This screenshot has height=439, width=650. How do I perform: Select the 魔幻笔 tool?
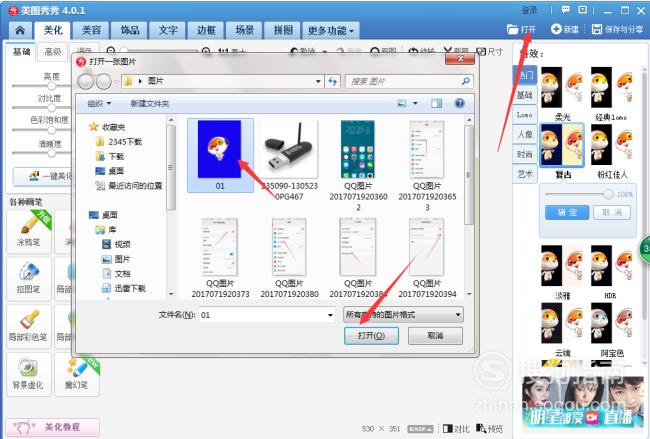click(x=77, y=374)
